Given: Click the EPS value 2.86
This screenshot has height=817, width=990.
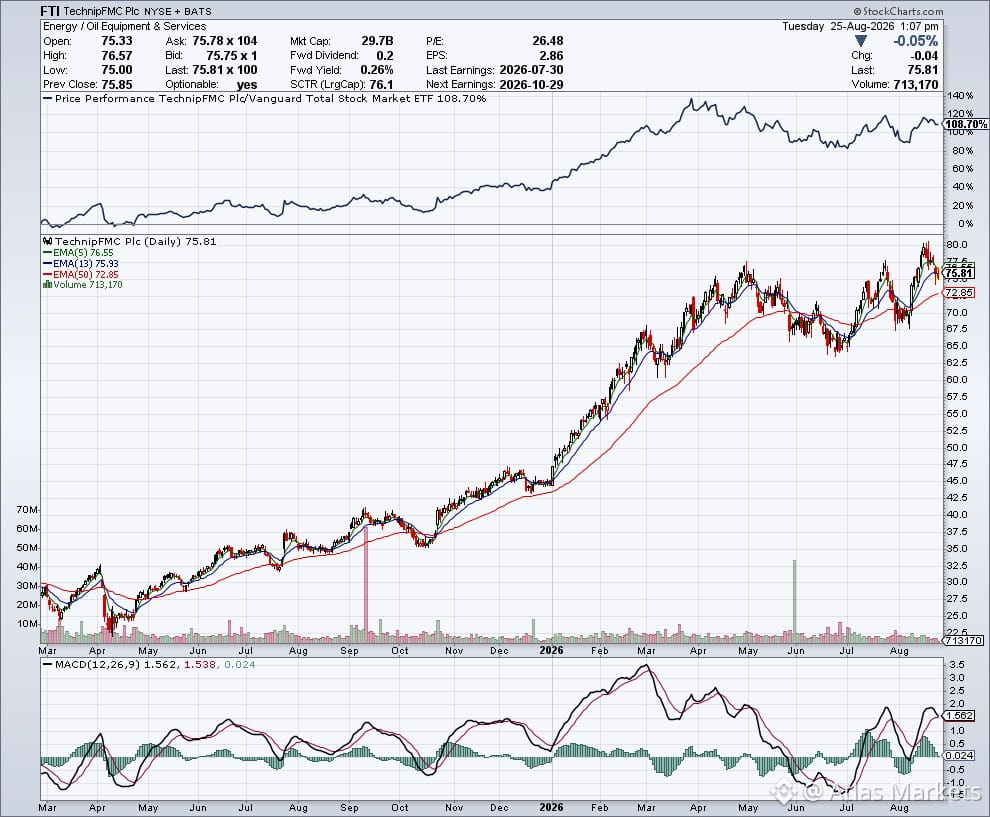Looking at the screenshot, I should [551, 56].
